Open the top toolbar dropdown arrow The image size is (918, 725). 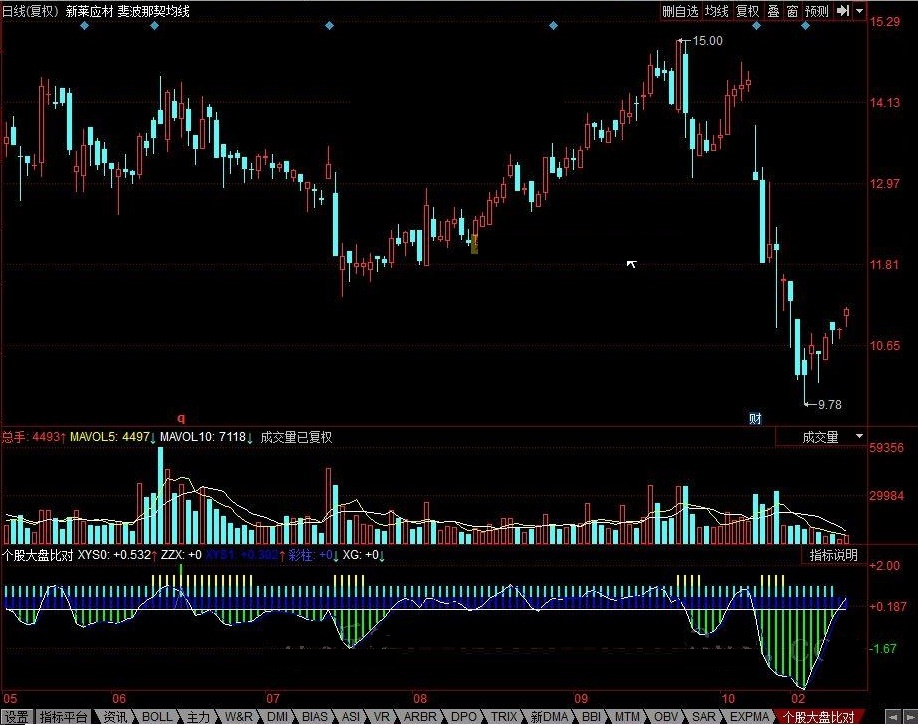(859, 11)
